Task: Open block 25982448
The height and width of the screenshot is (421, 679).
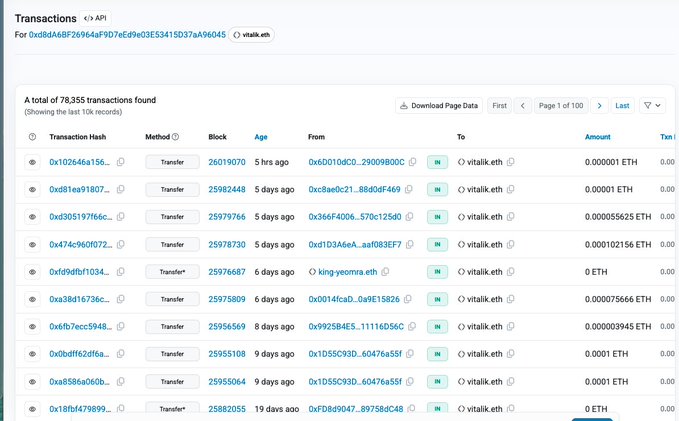Action: click(x=227, y=189)
